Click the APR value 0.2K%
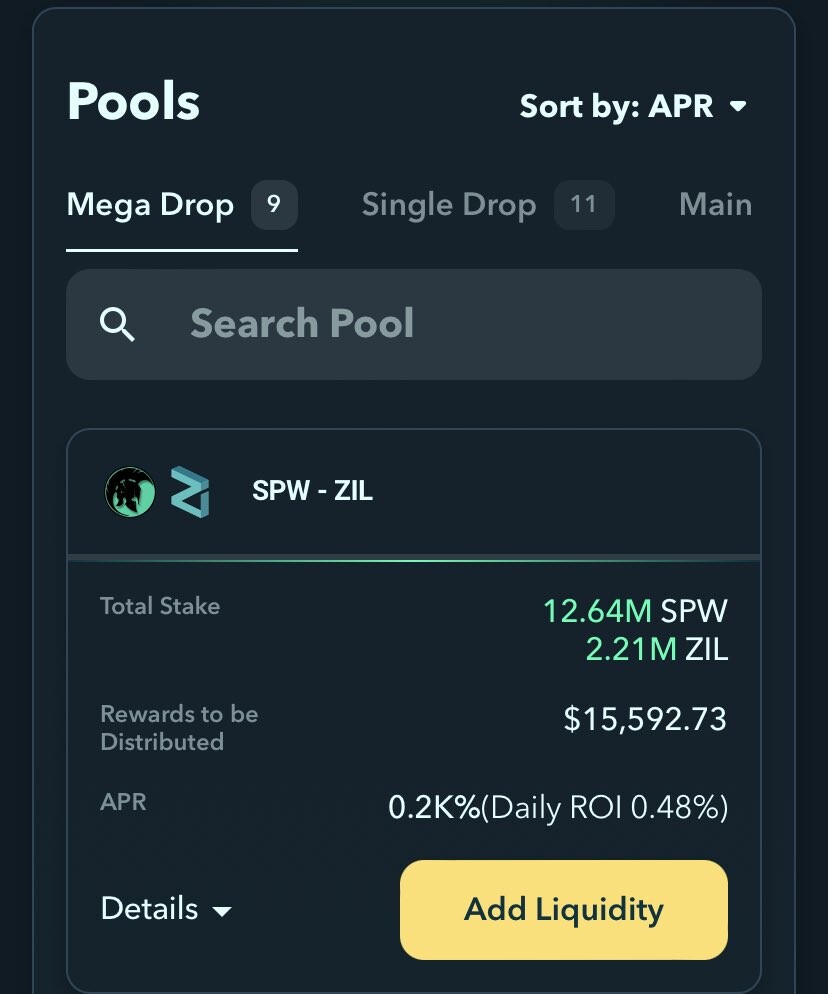Screen dimensions: 828x994 click(434, 808)
